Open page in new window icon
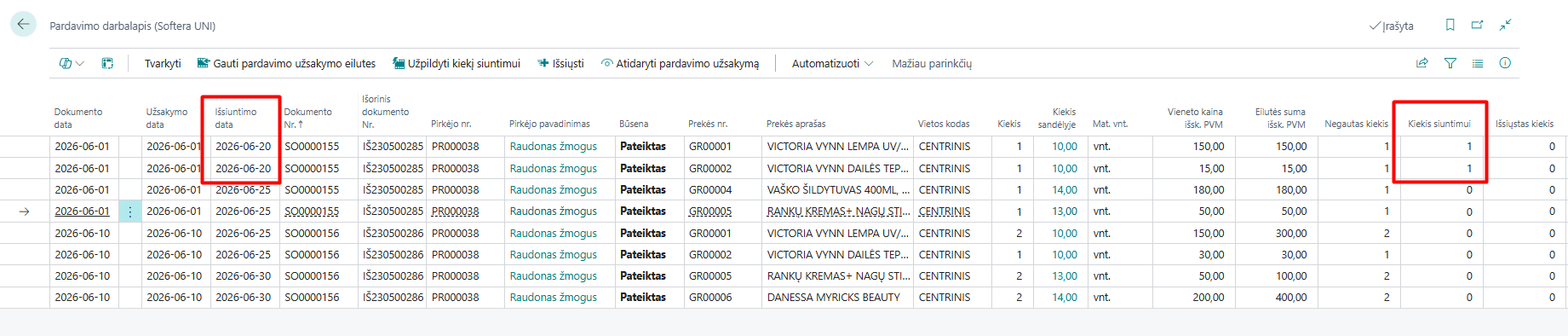1568x336 pixels. pyautogui.click(x=1477, y=25)
